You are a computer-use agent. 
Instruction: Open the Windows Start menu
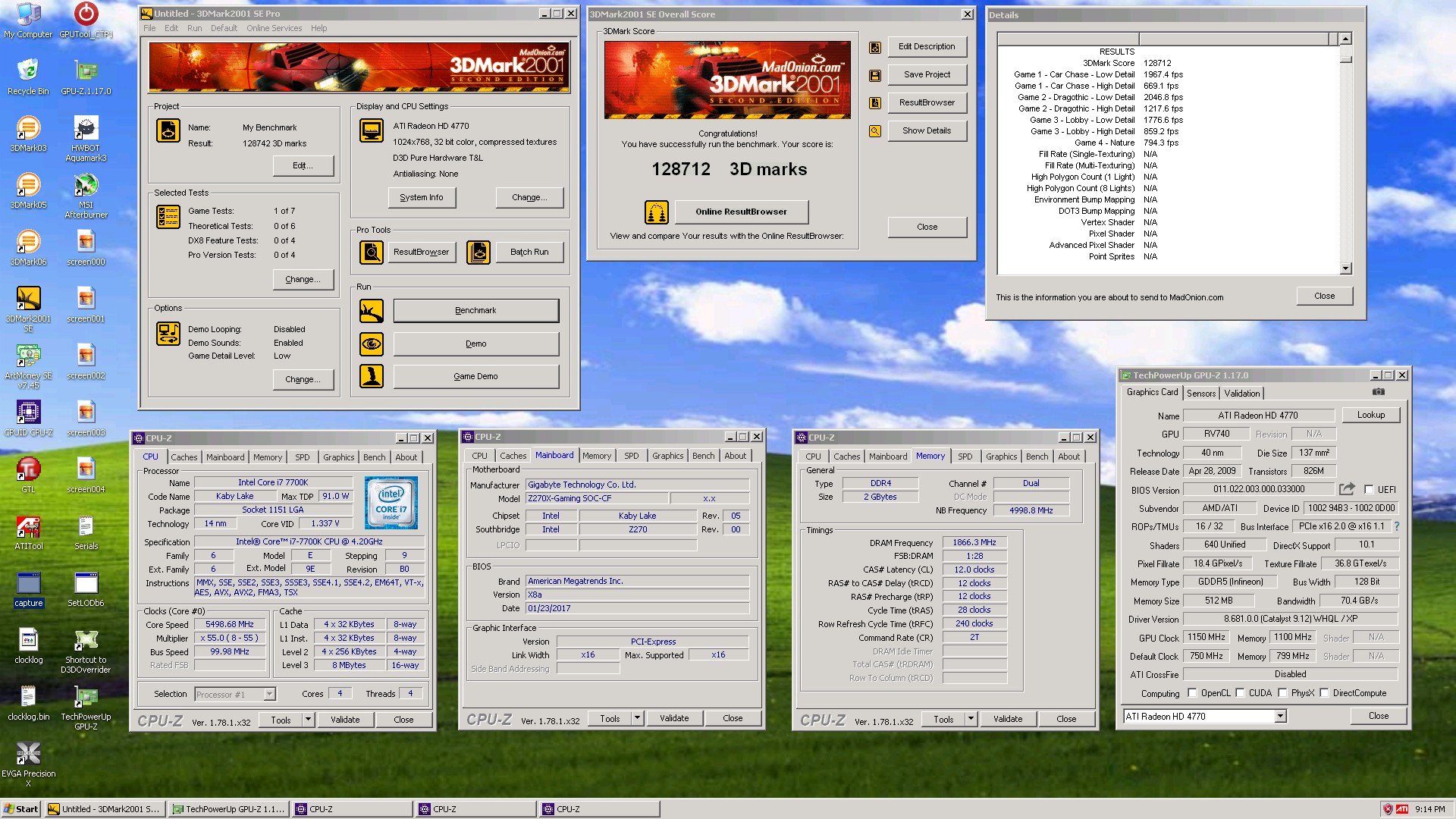coord(20,809)
